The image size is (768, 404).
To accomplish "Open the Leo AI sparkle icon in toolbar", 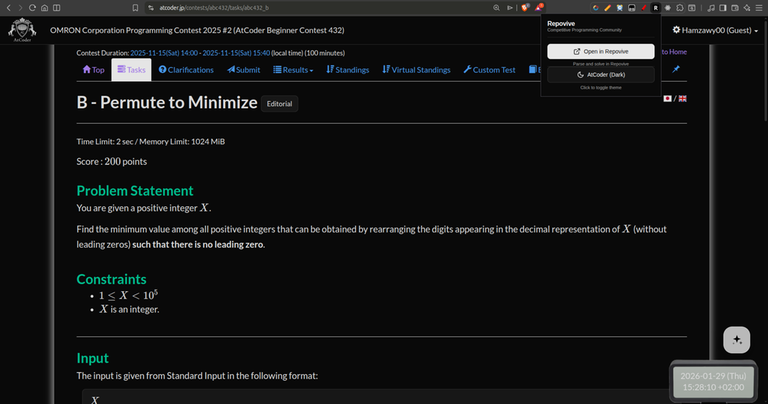I will (x=747, y=8).
